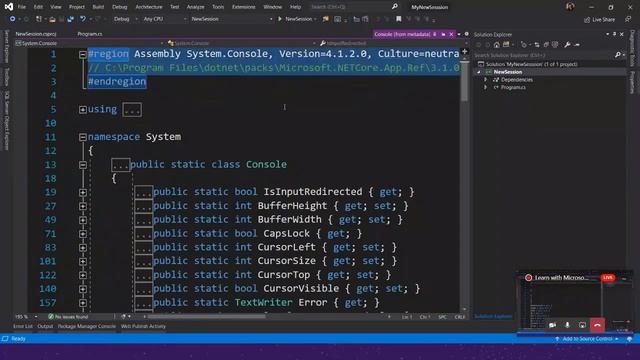The height and width of the screenshot is (360, 640).
Task: Open the Web Publish Activity tab
Action: pos(143,326)
